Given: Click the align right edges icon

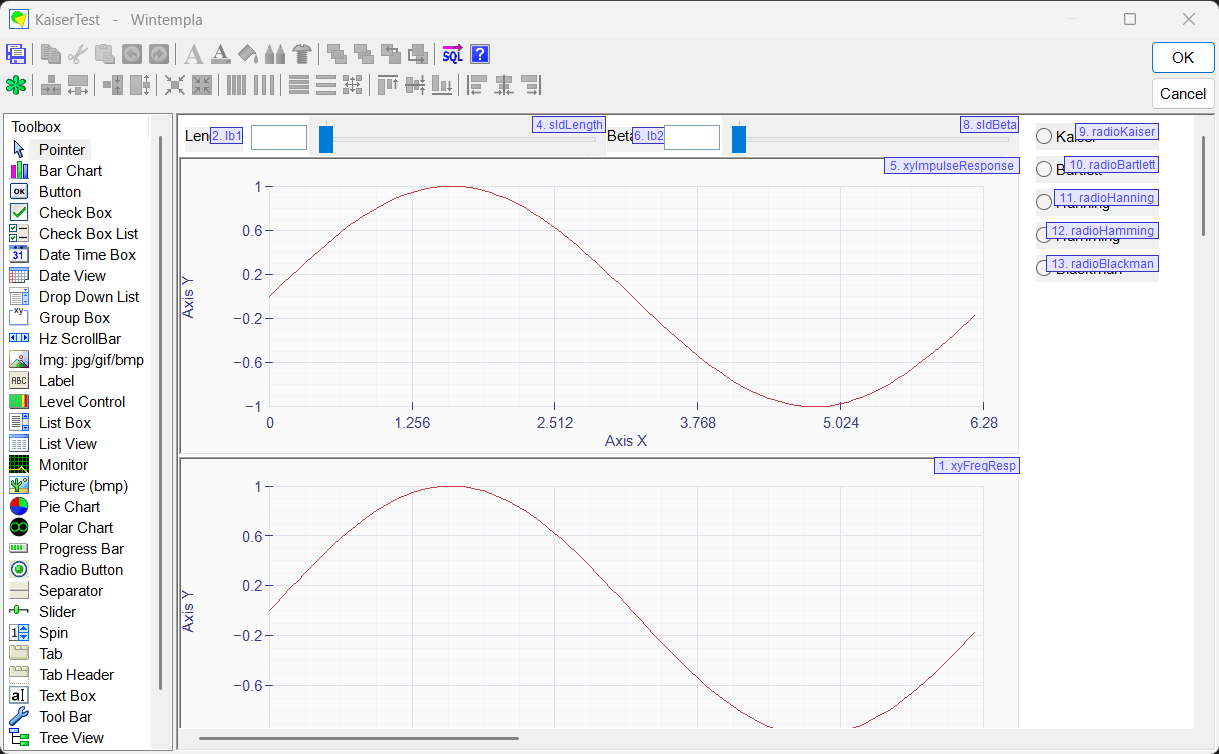Looking at the screenshot, I should (x=531, y=85).
